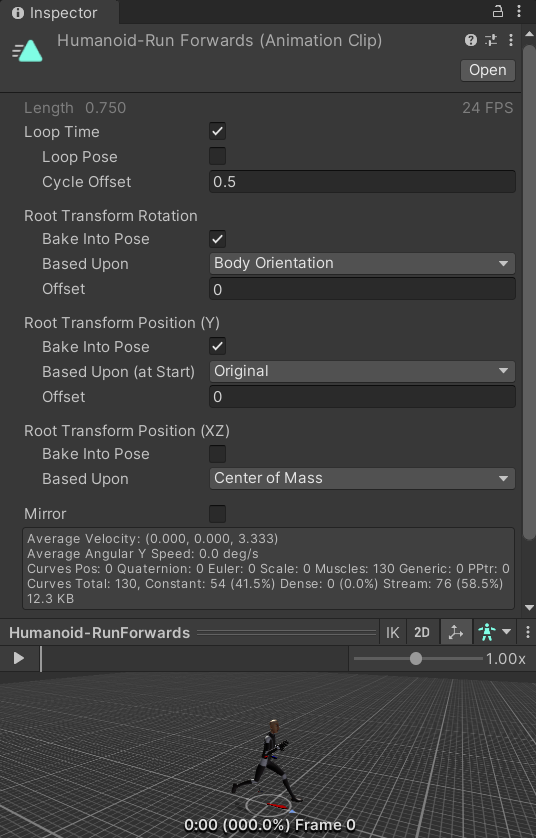Uncheck the Loop Time checkbox

[217, 131]
